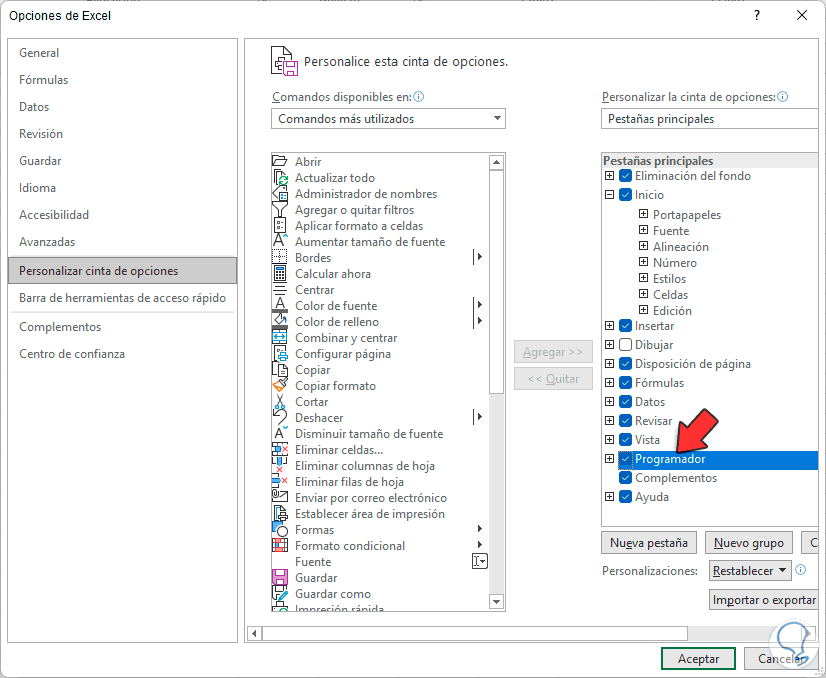The image size is (826, 678).
Task: Uncheck the Insertar tab checkbox
Action: coord(625,326)
